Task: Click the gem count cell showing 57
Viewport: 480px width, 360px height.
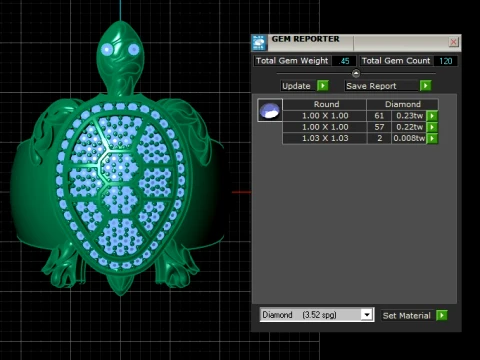Action: pyautogui.click(x=379, y=127)
